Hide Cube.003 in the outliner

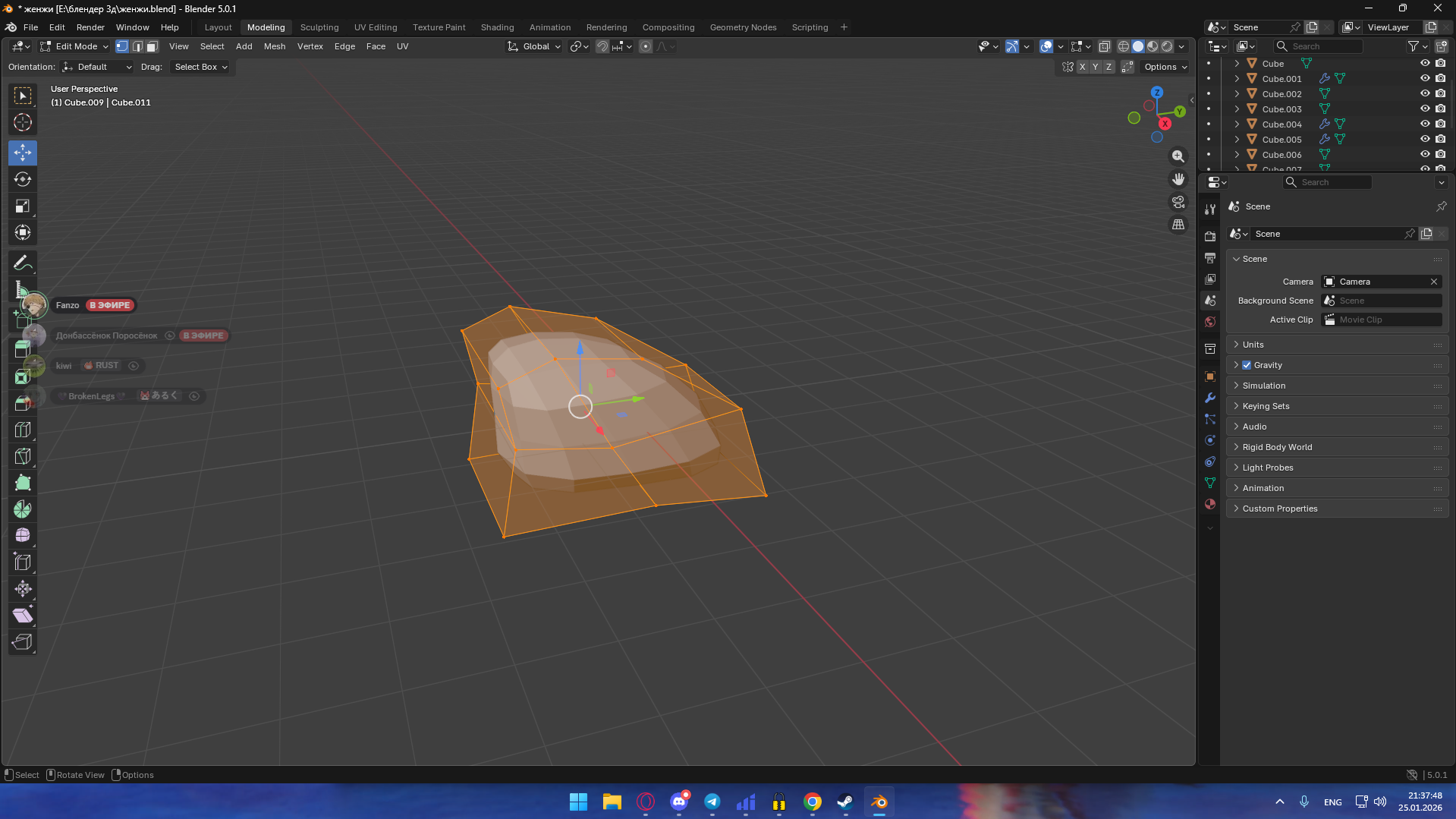tap(1424, 109)
